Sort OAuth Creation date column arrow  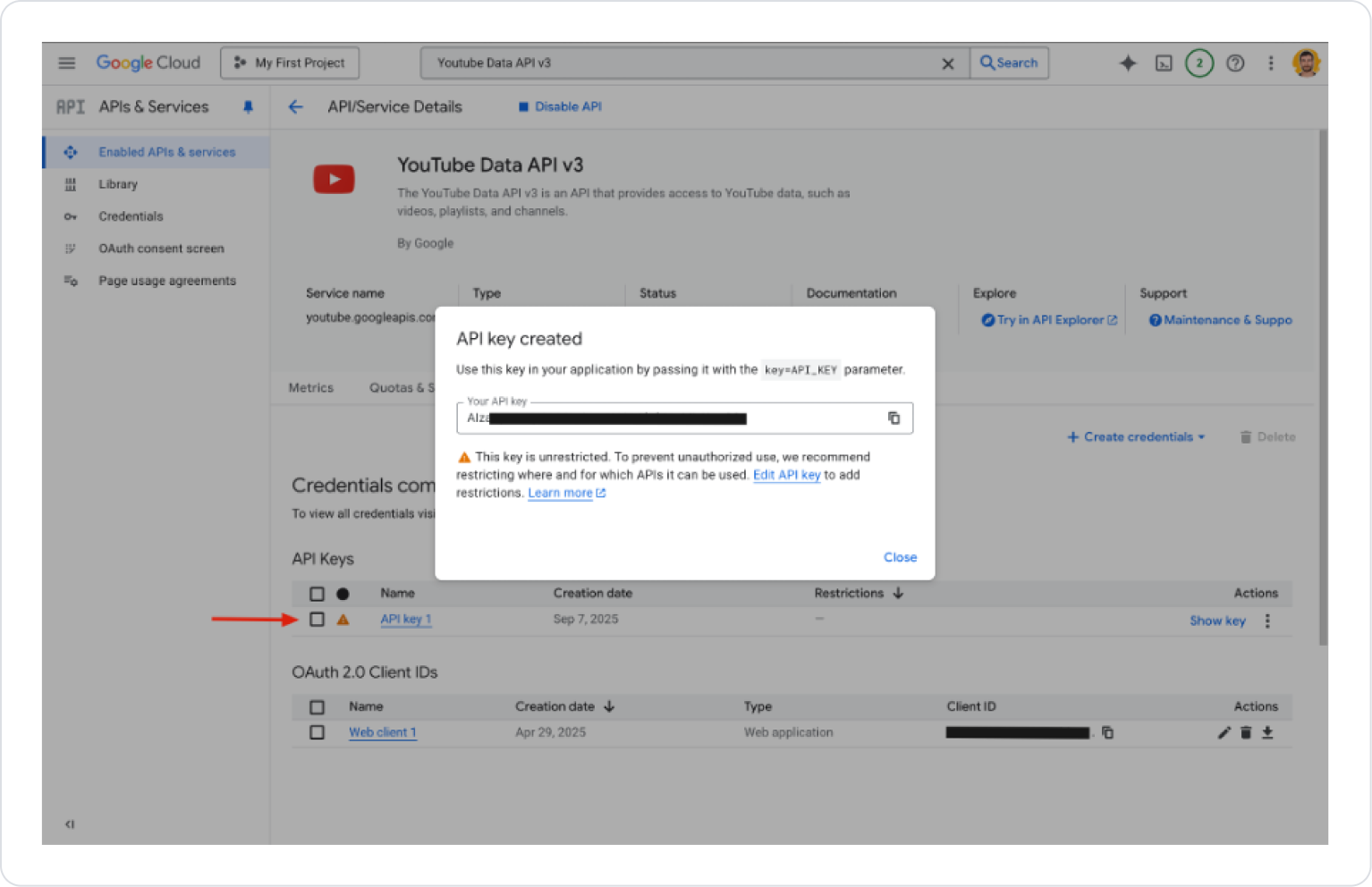[609, 706]
